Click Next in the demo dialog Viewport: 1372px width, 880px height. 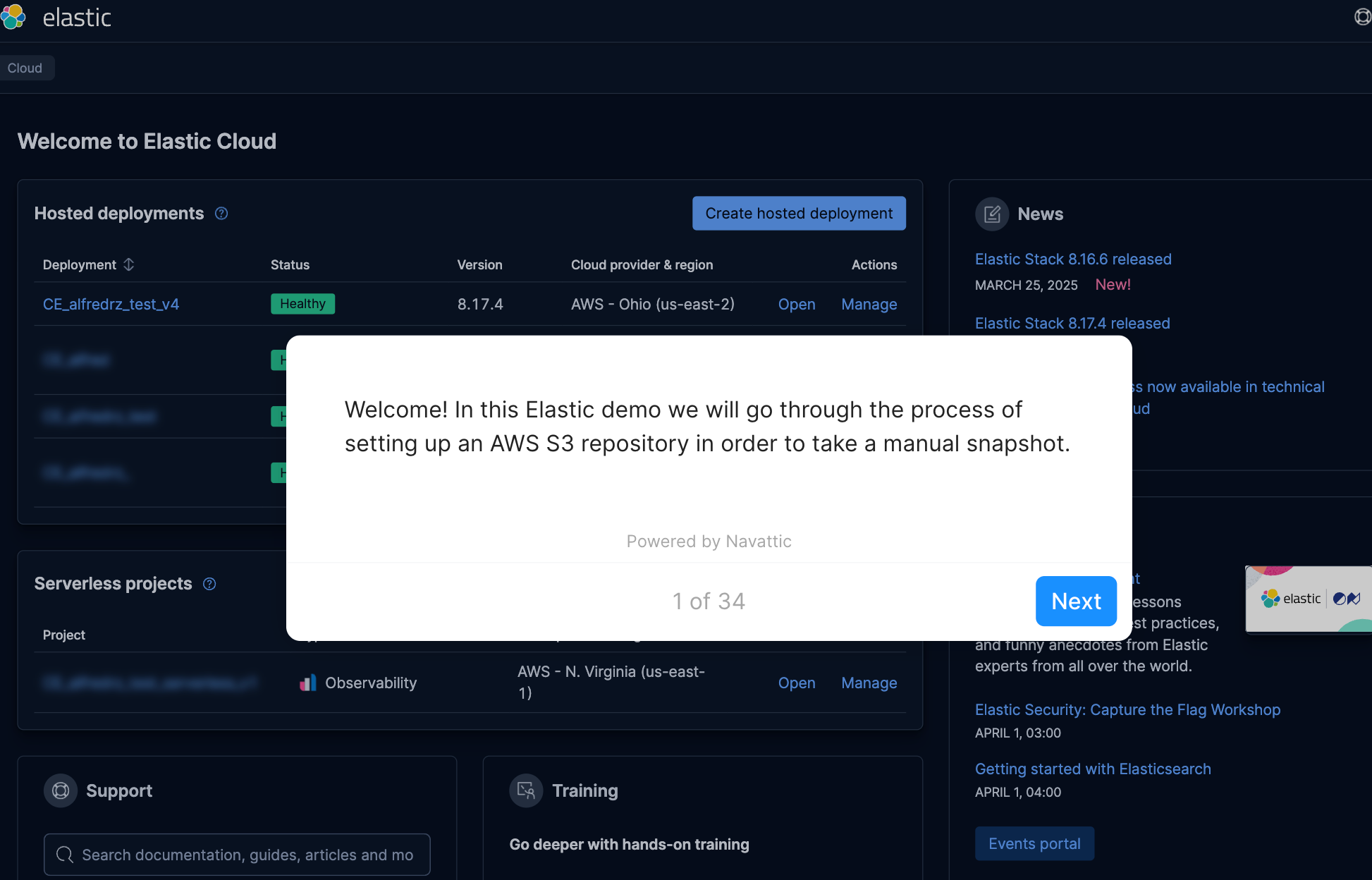[1076, 601]
